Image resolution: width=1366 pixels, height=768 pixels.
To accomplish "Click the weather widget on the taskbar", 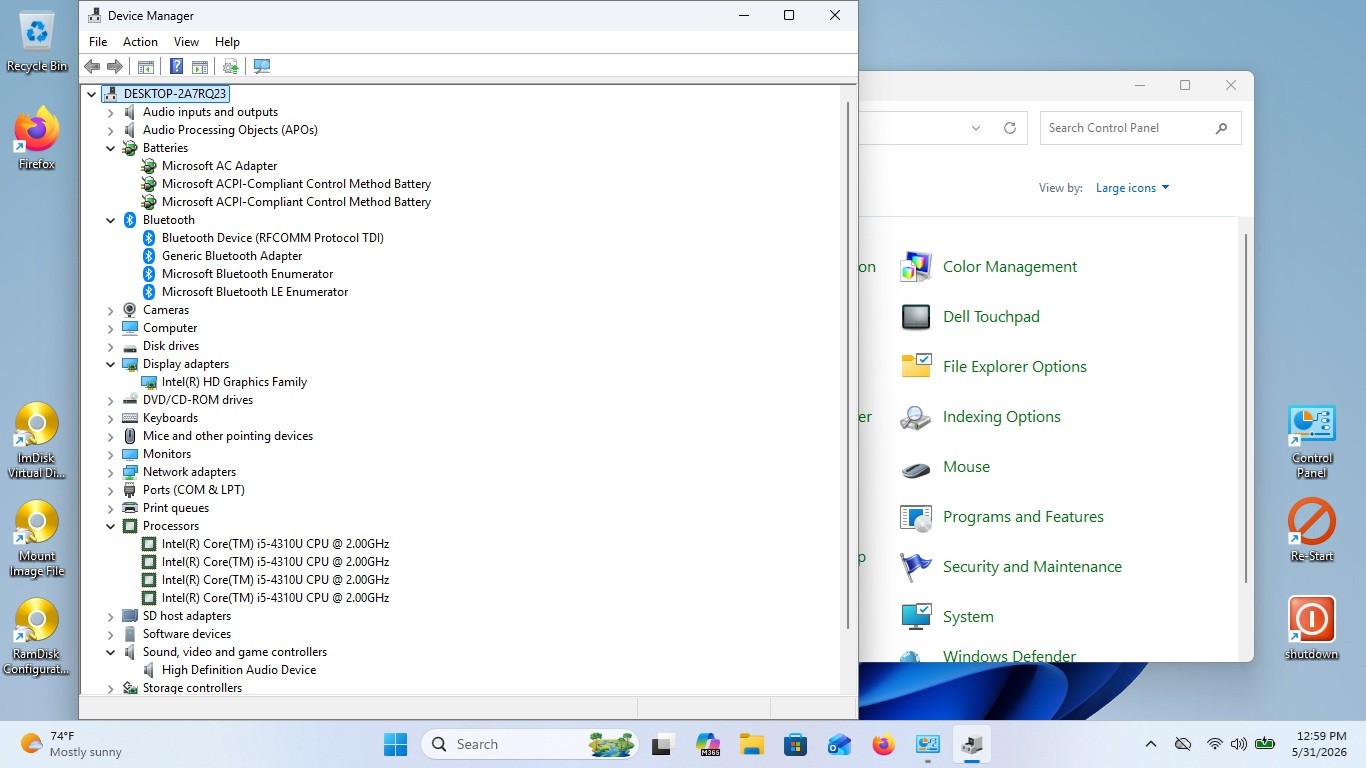I will coord(72,744).
